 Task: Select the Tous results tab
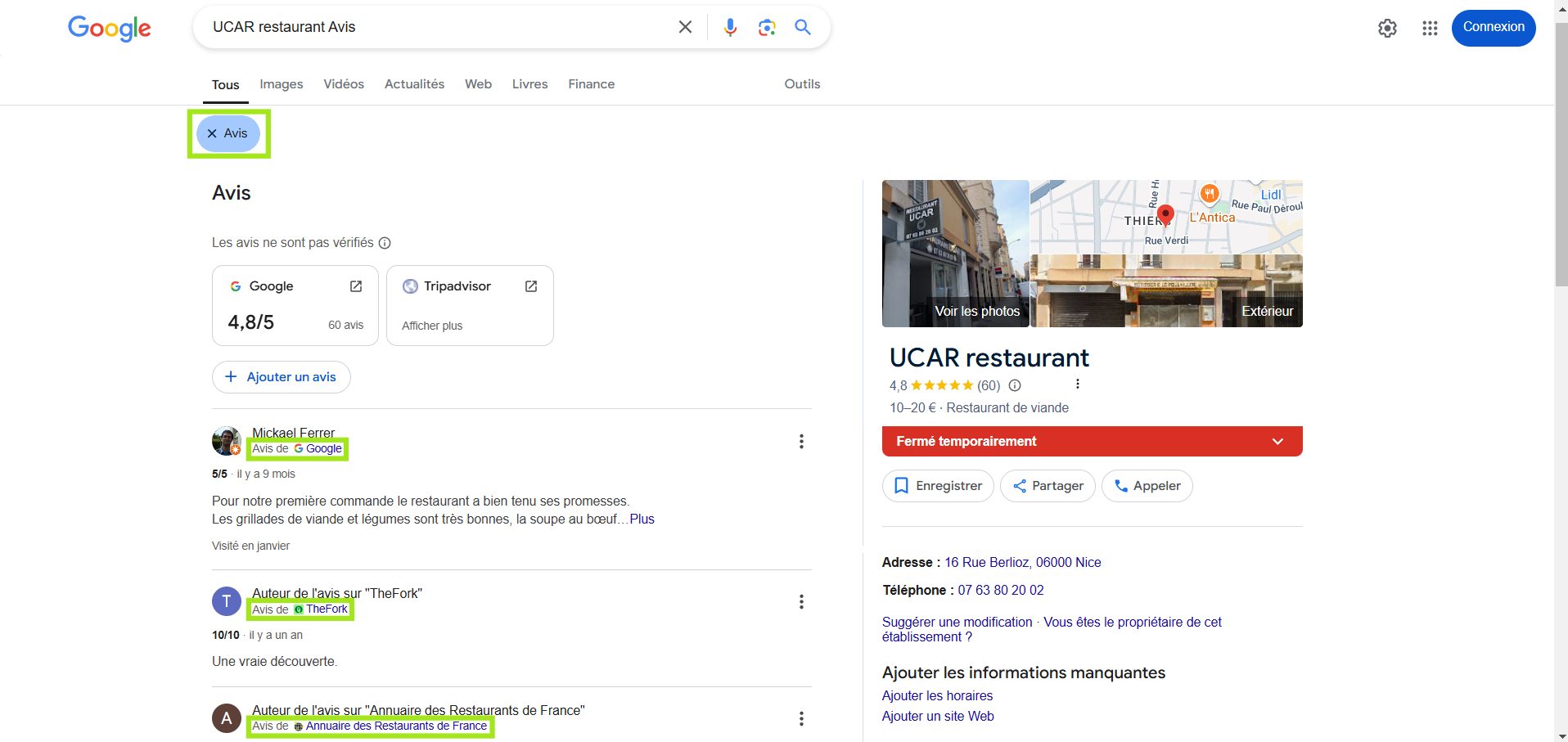pos(226,85)
